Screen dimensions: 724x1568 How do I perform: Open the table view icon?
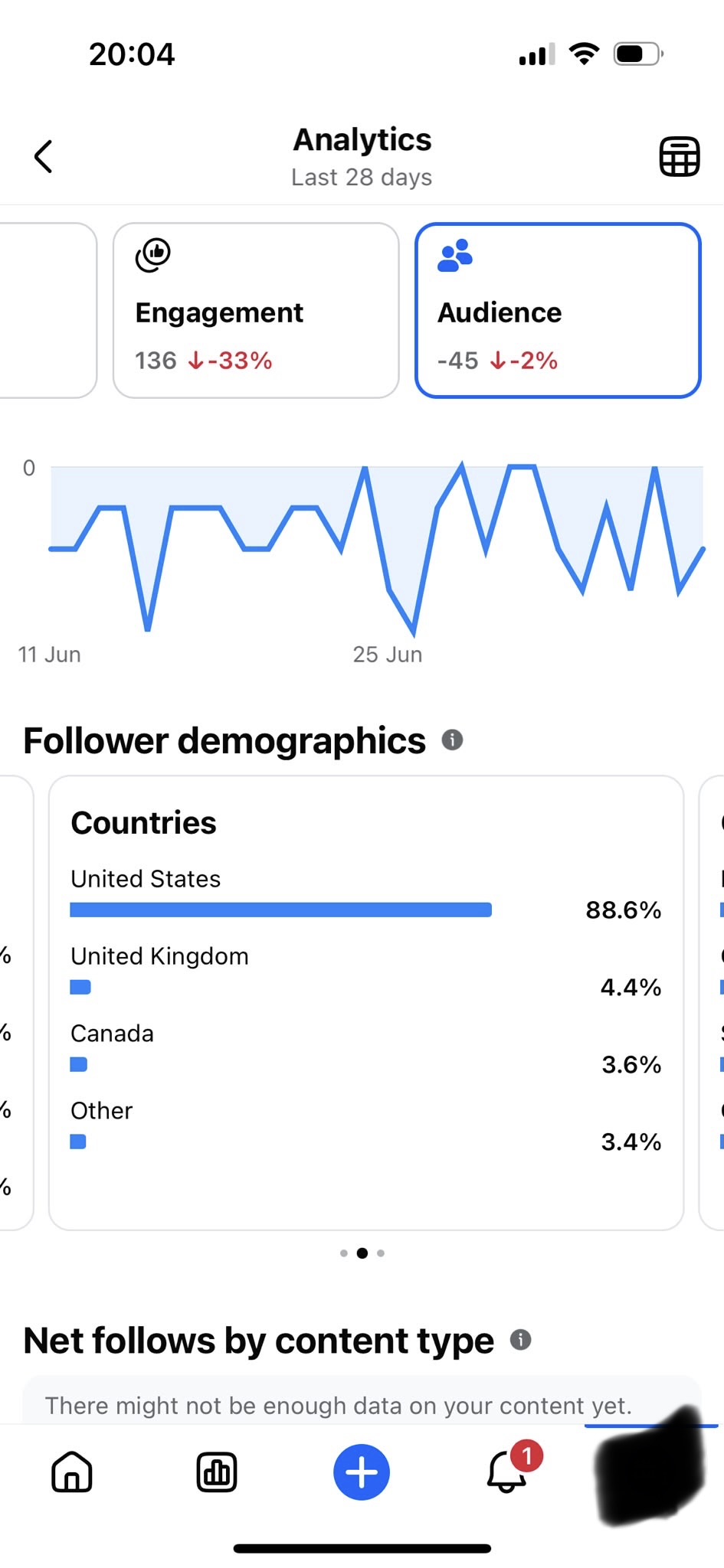click(x=680, y=157)
